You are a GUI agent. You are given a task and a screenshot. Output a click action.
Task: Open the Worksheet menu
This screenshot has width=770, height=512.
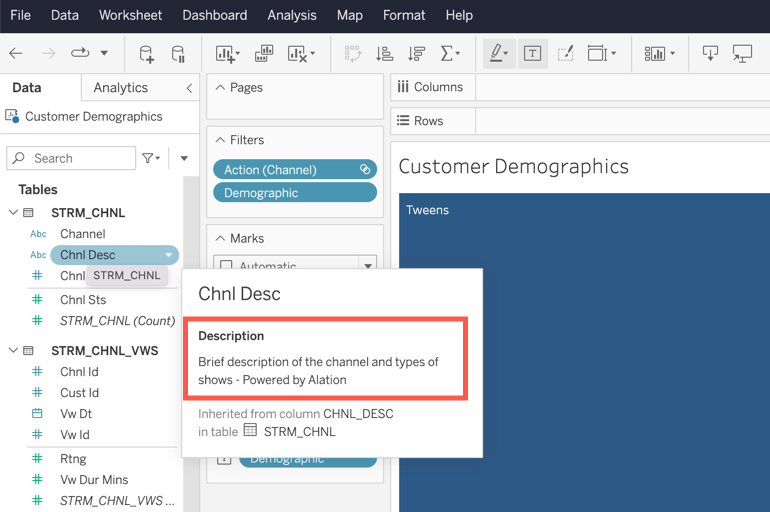130,15
